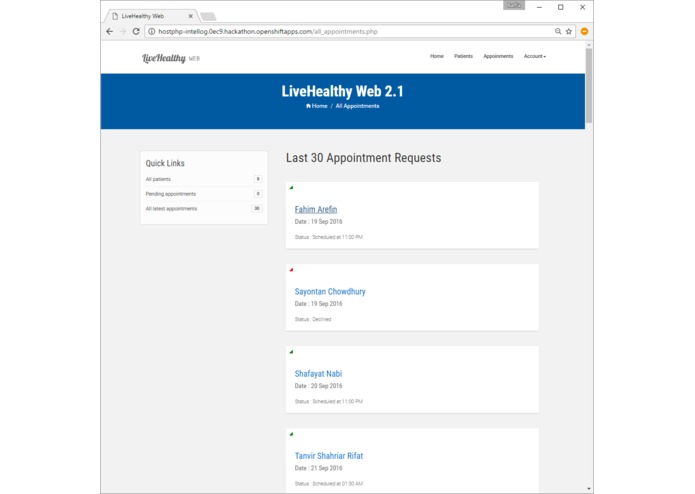Reload the page with refresh icon

click(136, 31)
